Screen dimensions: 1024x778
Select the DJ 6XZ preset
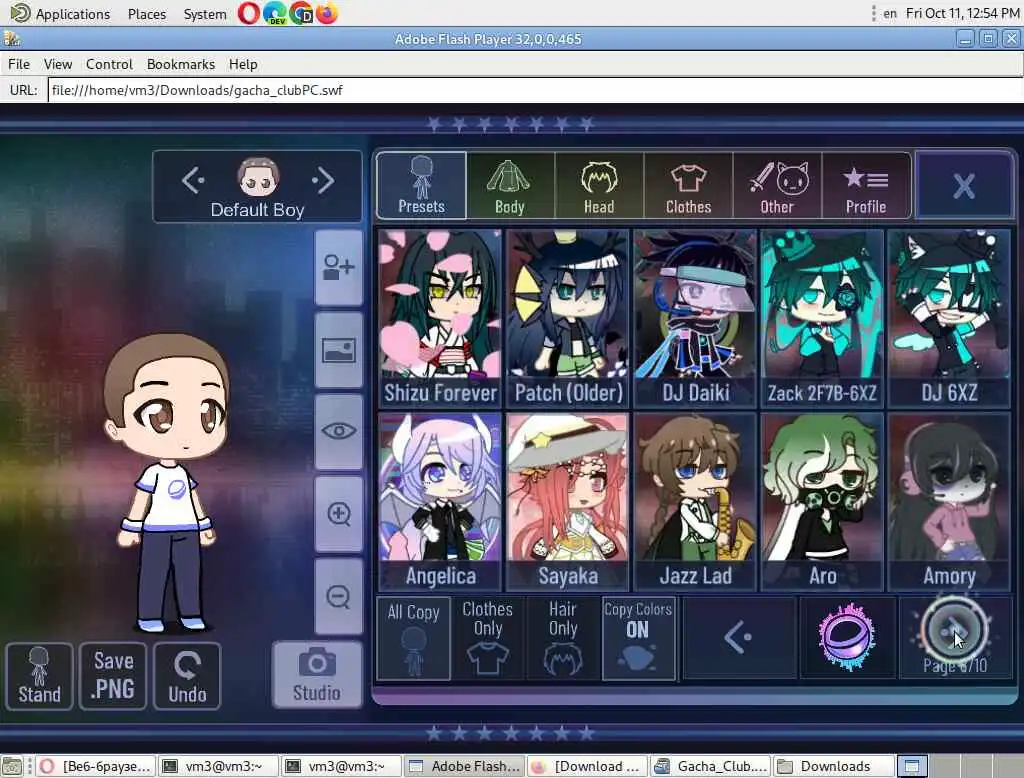pyautogui.click(x=950, y=318)
